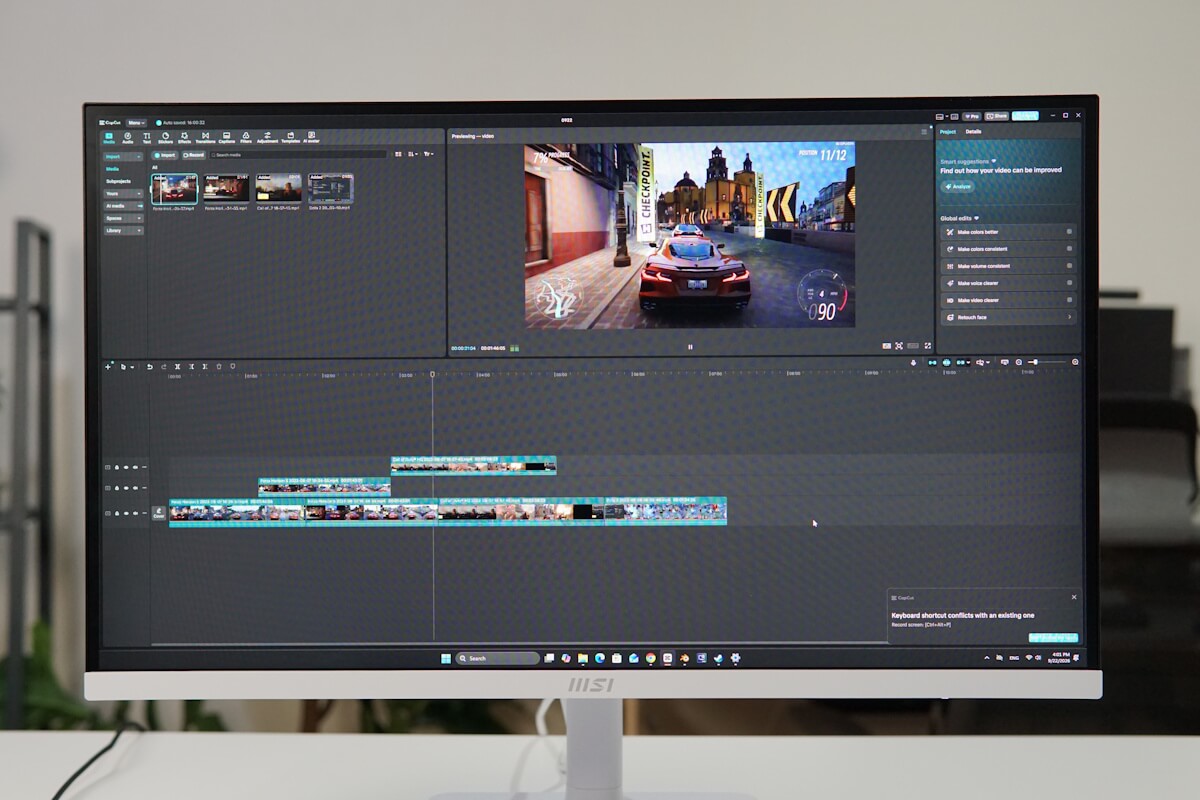Dismiss the keyboard shortcut conflict notification
1200x800 pixels.
pos(1074,597)
